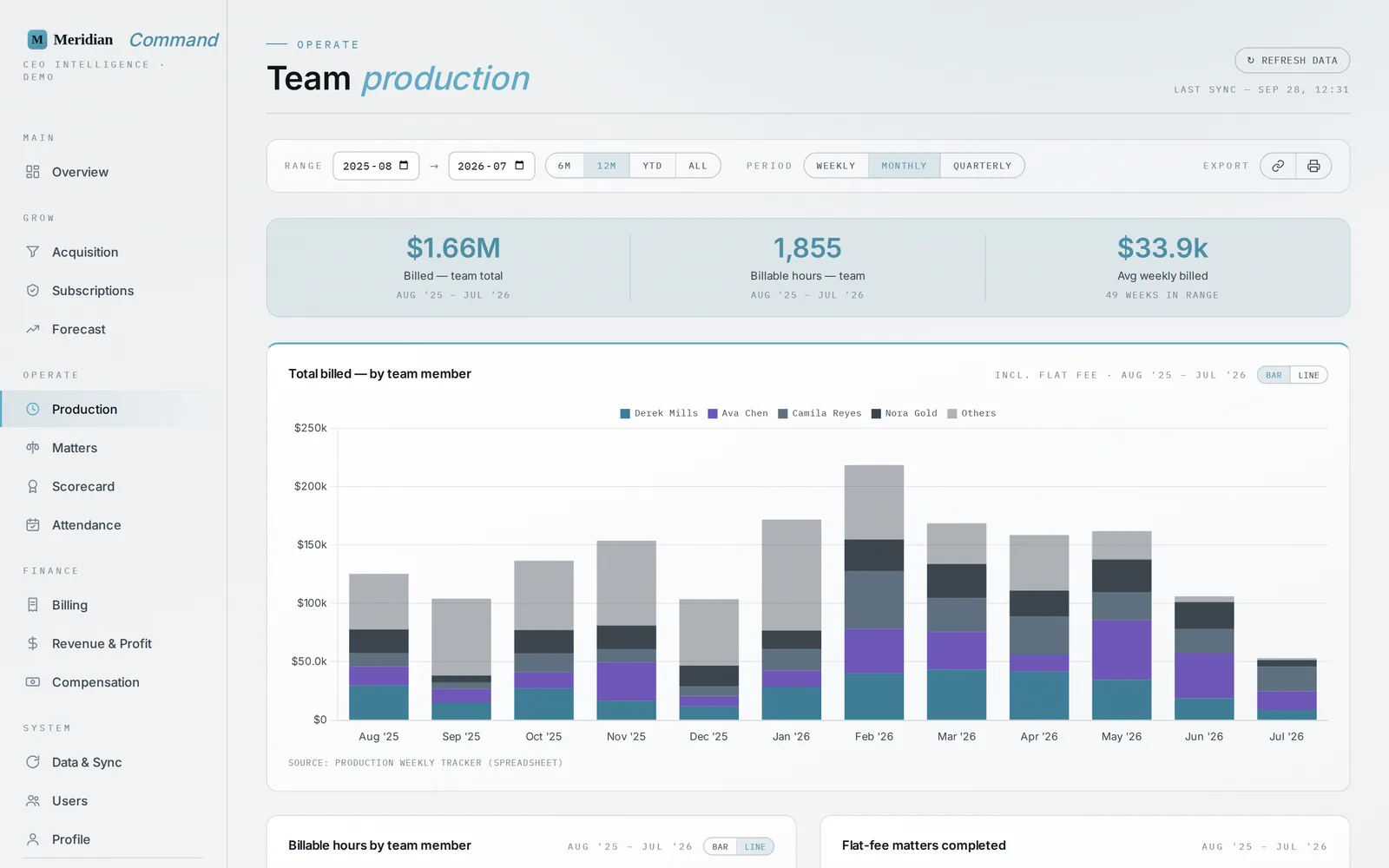Click the Subscriptions shield icon

pyautogui.click(x=33, y=291)
